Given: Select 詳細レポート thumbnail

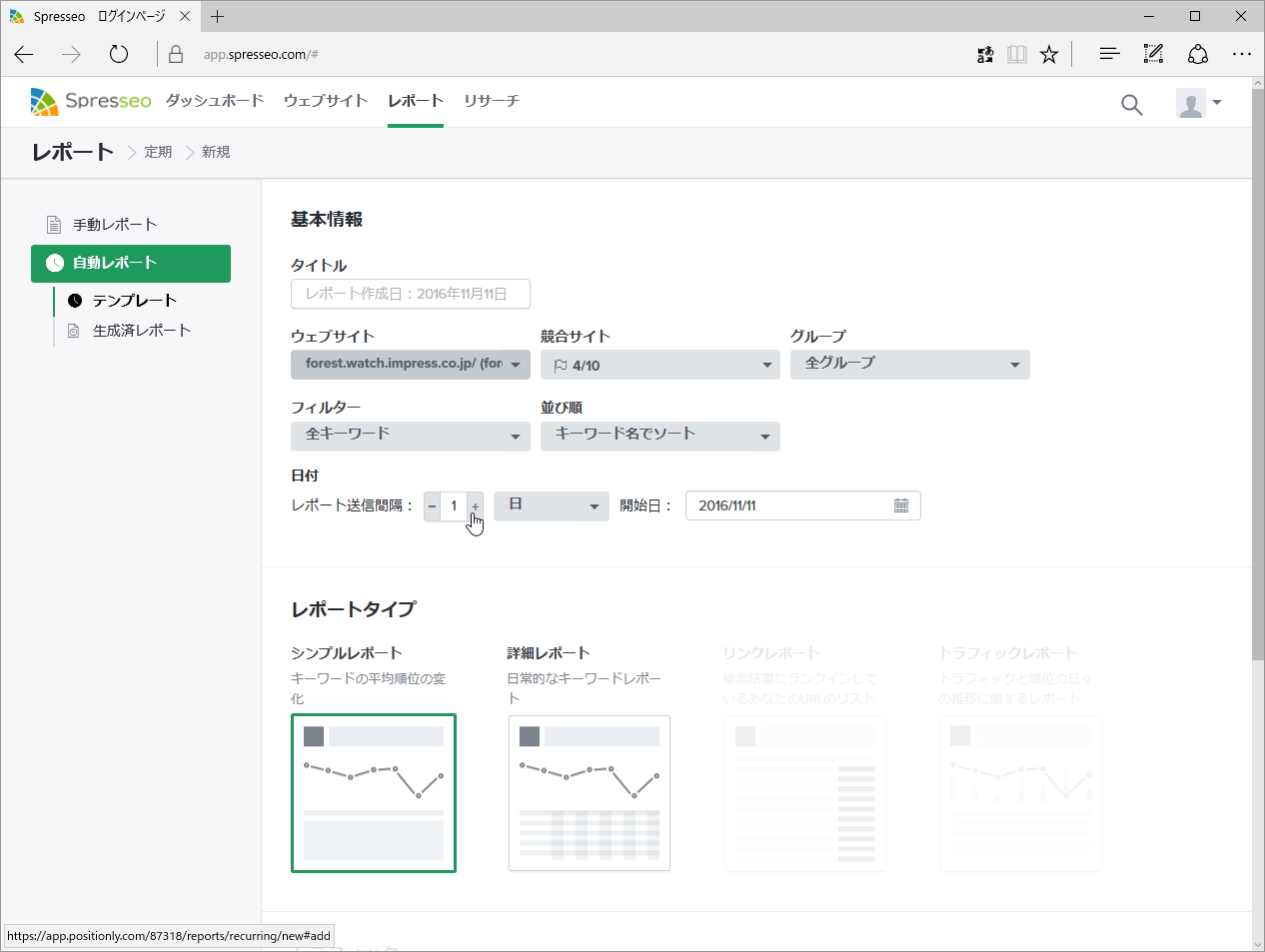Looking at the screenshot, I should pos(590,793).
